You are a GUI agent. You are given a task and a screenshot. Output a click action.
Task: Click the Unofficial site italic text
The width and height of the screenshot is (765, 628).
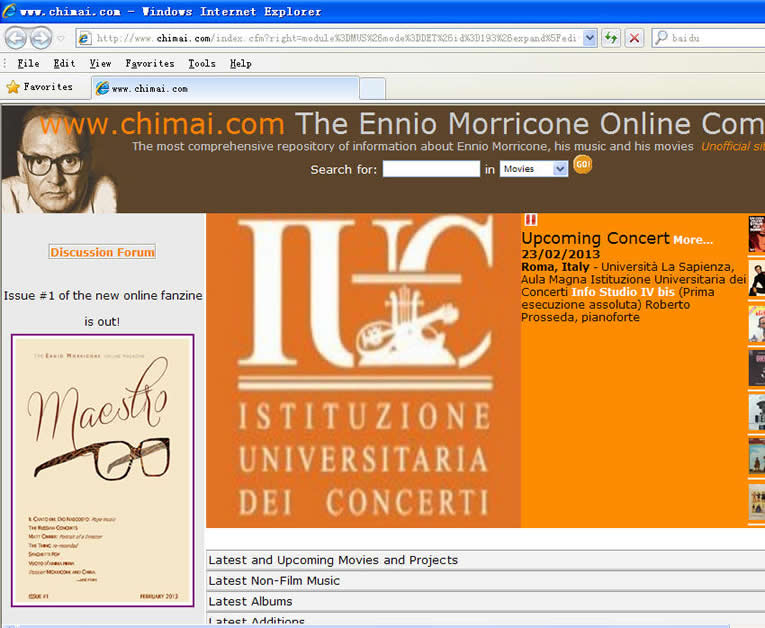click(733, 146)
